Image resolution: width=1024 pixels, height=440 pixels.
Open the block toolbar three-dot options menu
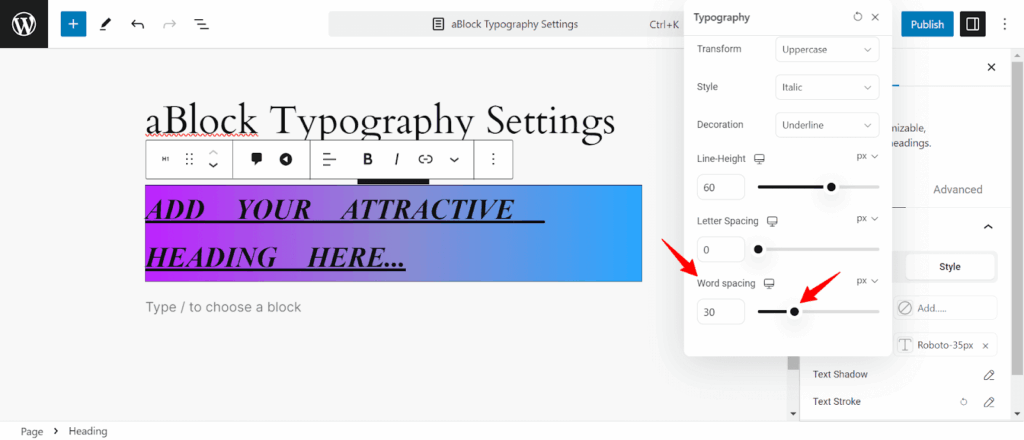point(494,159)
